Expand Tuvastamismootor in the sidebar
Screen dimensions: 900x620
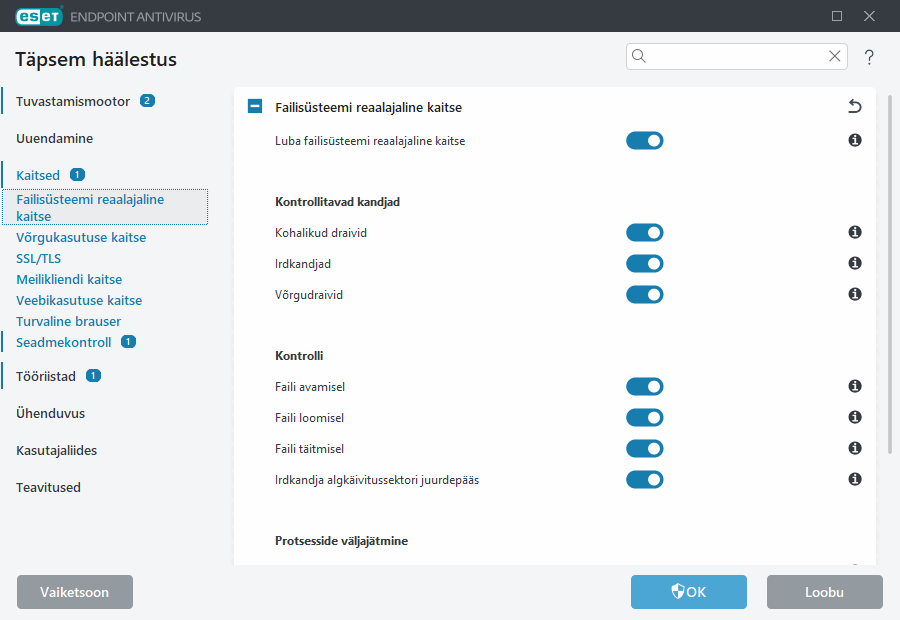[x=73, y=101]
